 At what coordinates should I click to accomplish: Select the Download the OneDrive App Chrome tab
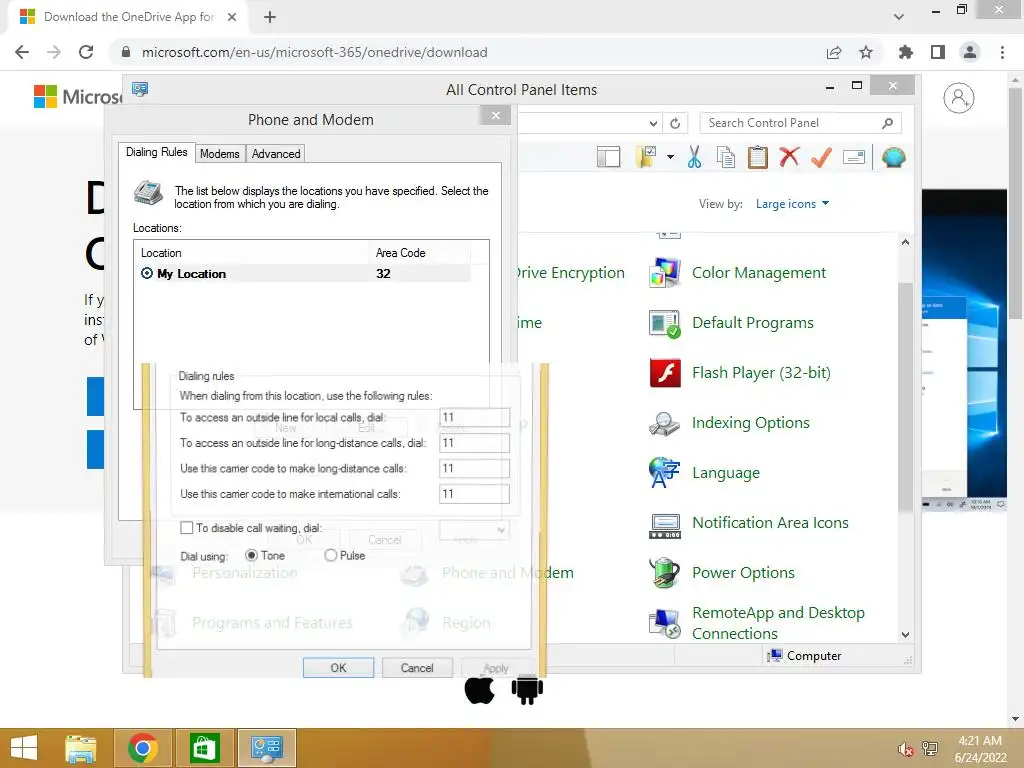[129, 17]
